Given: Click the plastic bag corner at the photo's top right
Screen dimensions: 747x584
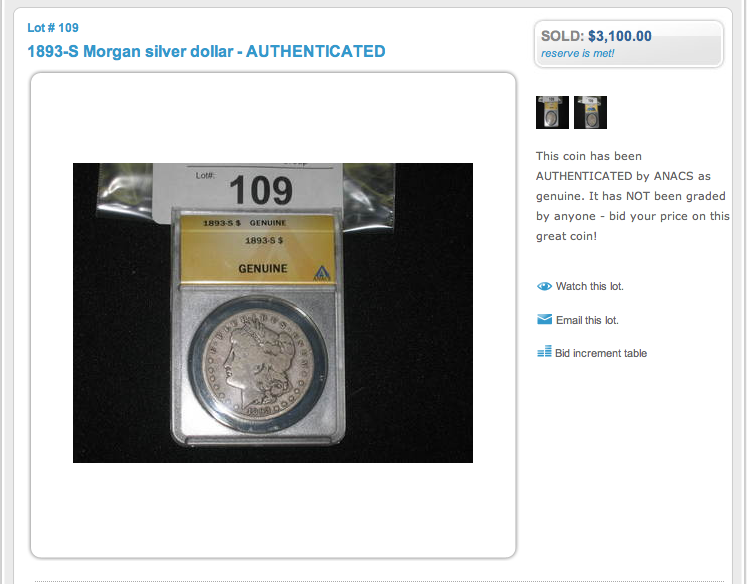Looking at the screenshot, I should click(x=368, y=194).
